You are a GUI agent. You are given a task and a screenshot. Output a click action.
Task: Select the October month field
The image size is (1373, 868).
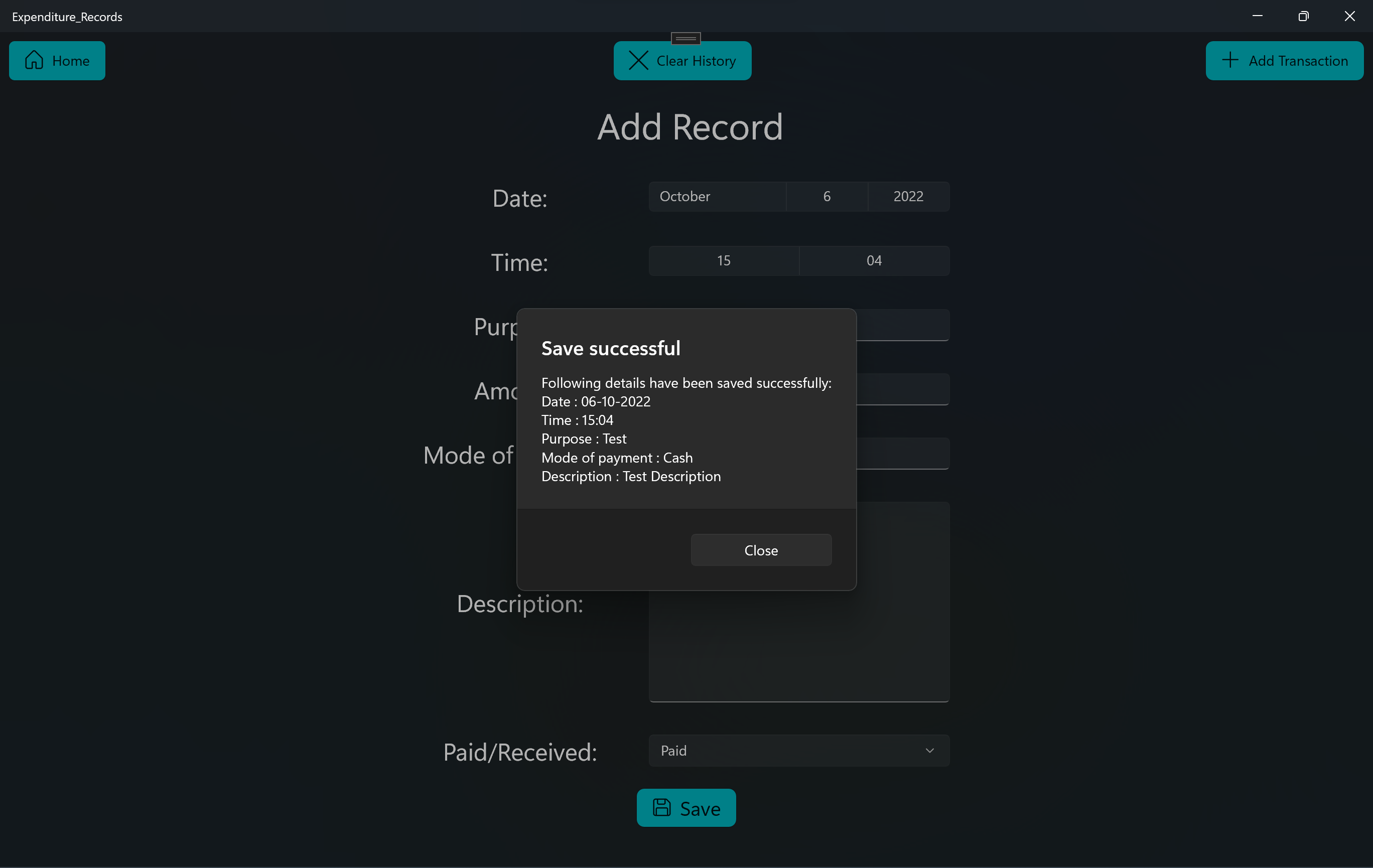click(717, 196)
